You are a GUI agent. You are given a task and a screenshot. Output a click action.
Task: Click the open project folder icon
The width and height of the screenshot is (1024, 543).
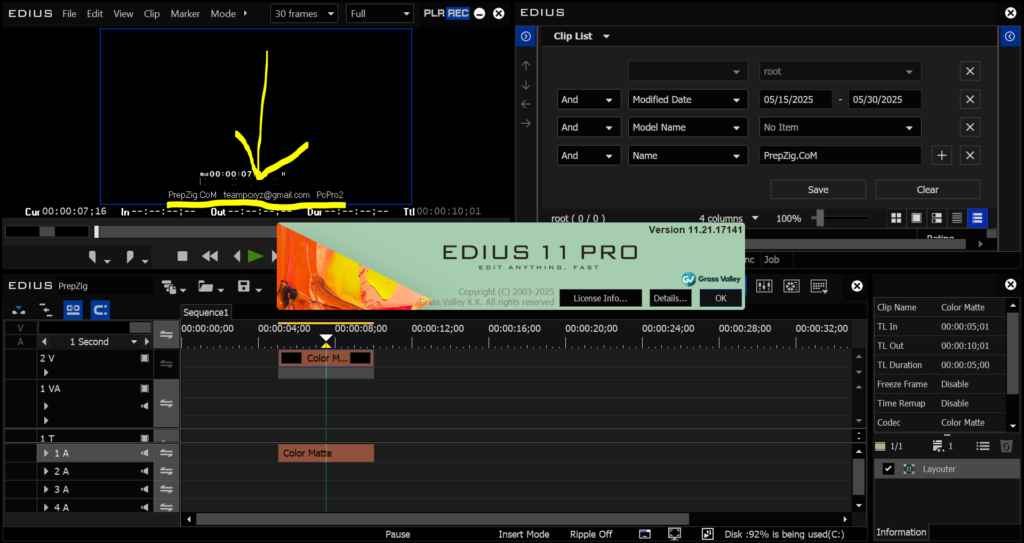click(206, 287)
